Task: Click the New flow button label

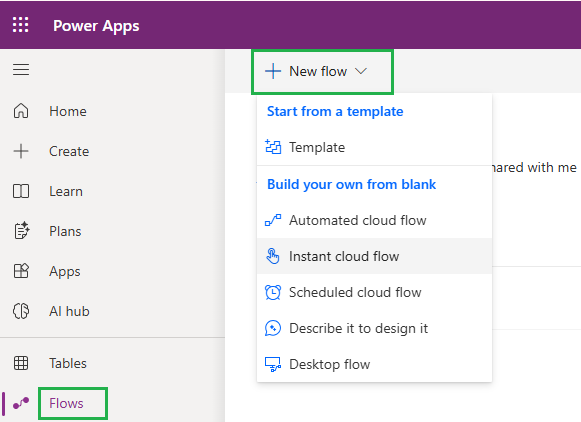Action: click(318, 71)
